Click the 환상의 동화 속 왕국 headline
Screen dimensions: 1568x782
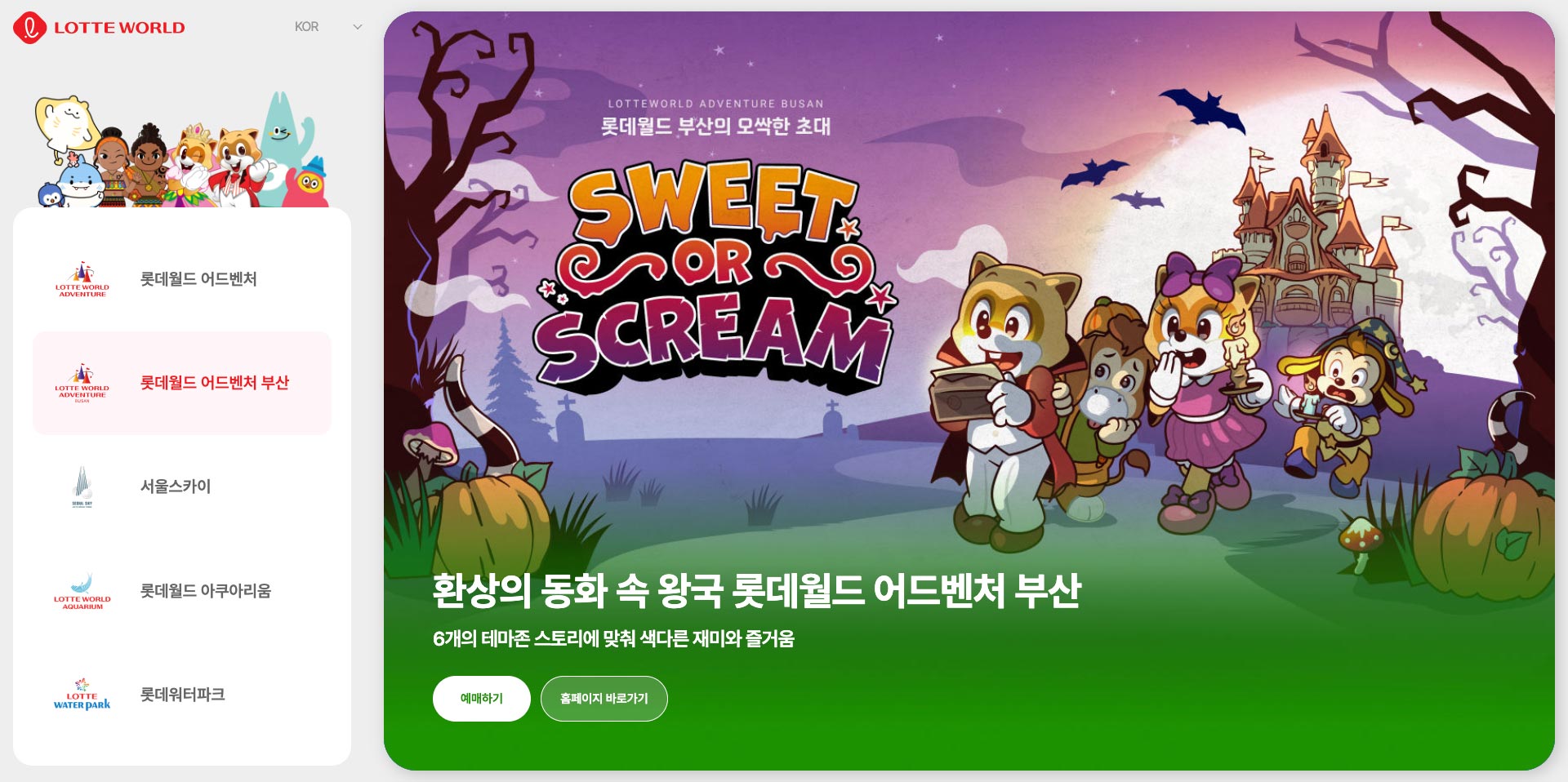[756, 590]
